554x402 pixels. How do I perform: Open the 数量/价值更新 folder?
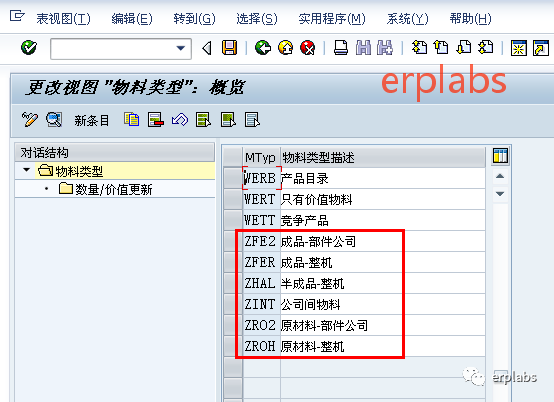(106, 190)
